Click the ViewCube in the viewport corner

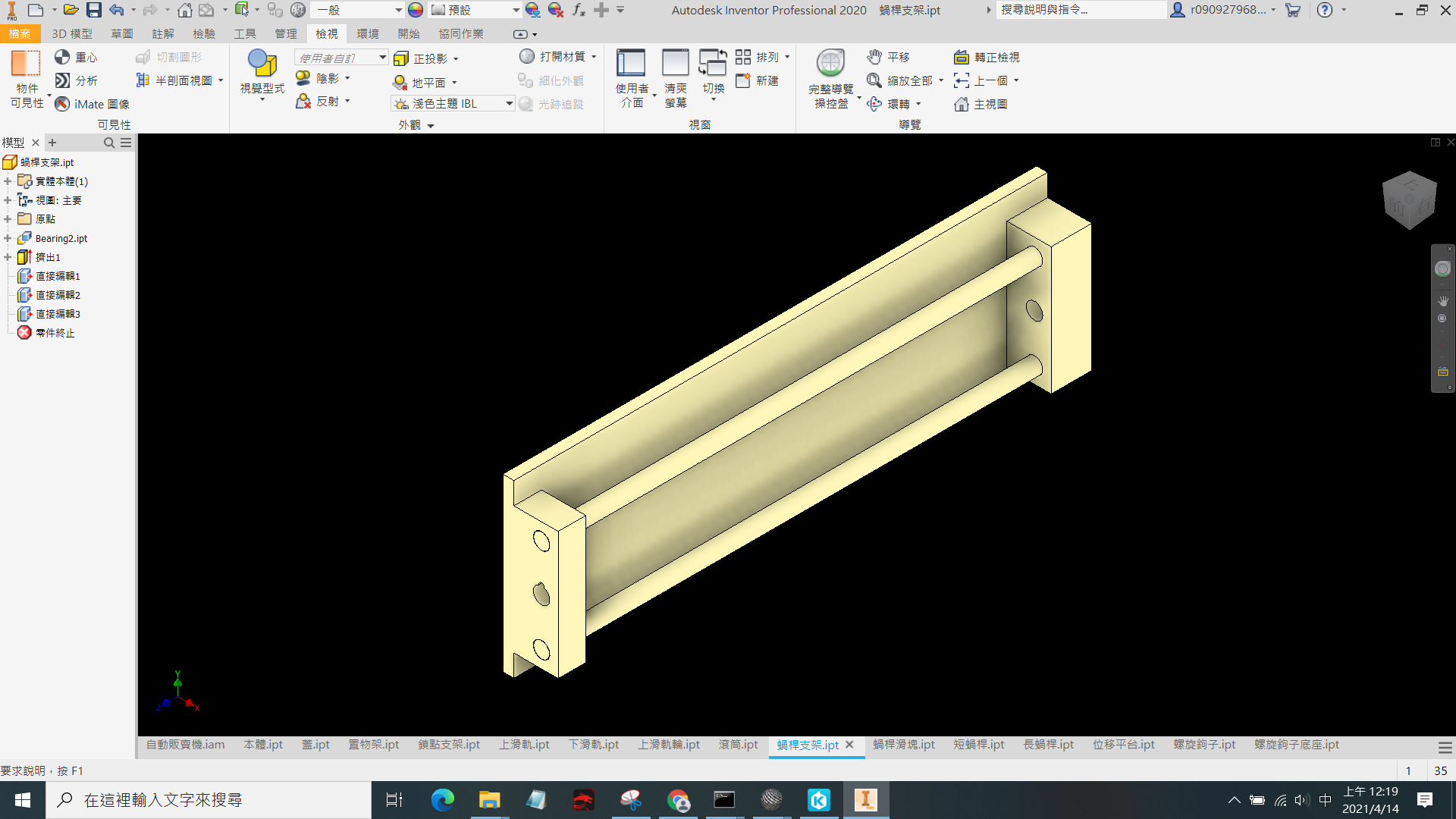point(1409,199)
